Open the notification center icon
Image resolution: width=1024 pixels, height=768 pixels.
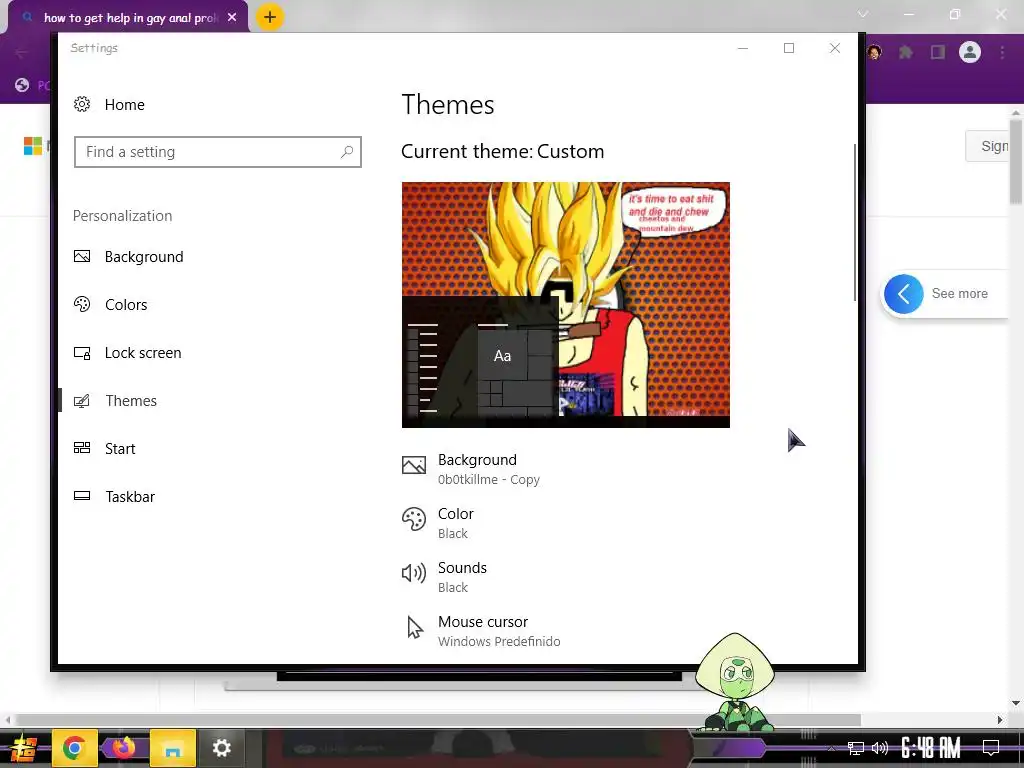pos(991,747)
